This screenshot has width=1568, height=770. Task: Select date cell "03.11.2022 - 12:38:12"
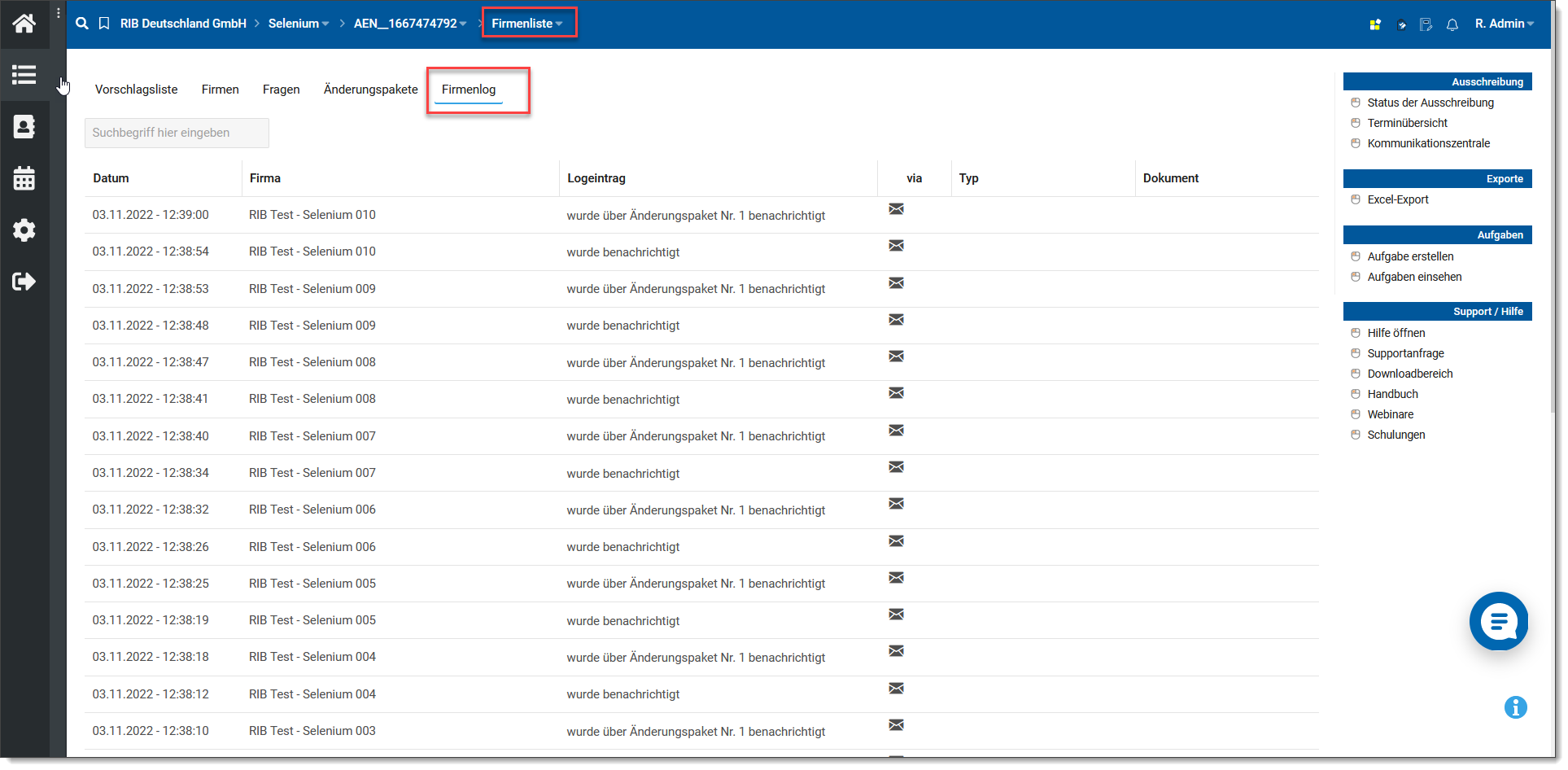pos(151,694)
